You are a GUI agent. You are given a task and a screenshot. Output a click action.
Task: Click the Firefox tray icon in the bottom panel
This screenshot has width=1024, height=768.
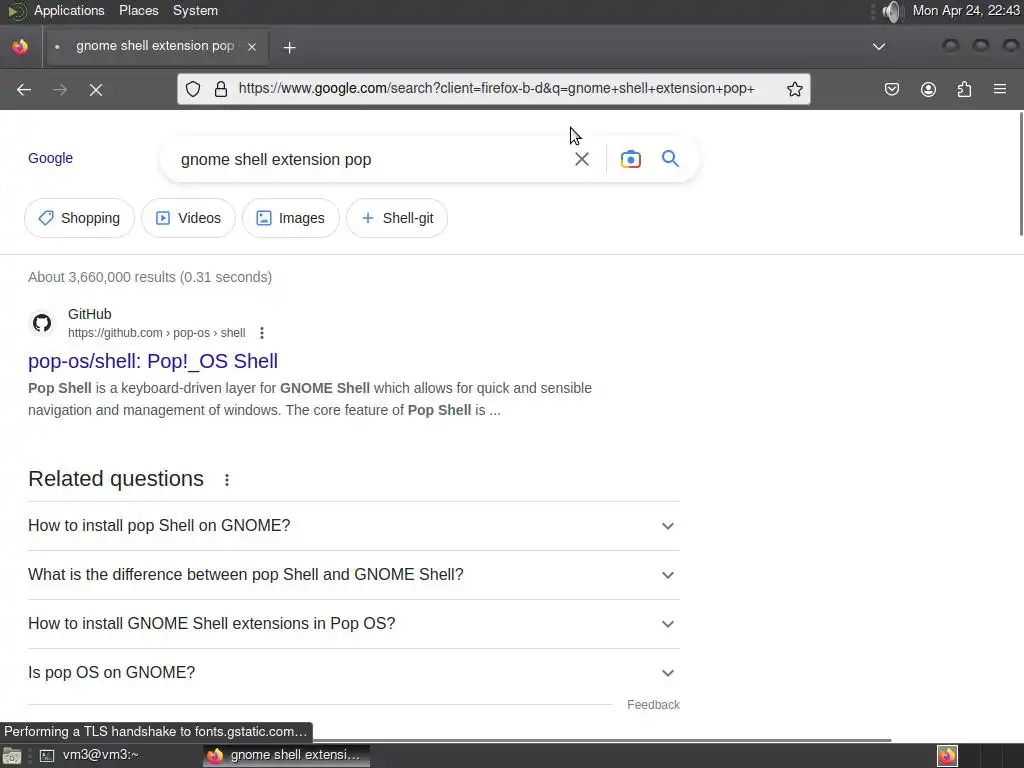[x=947, y=756]
